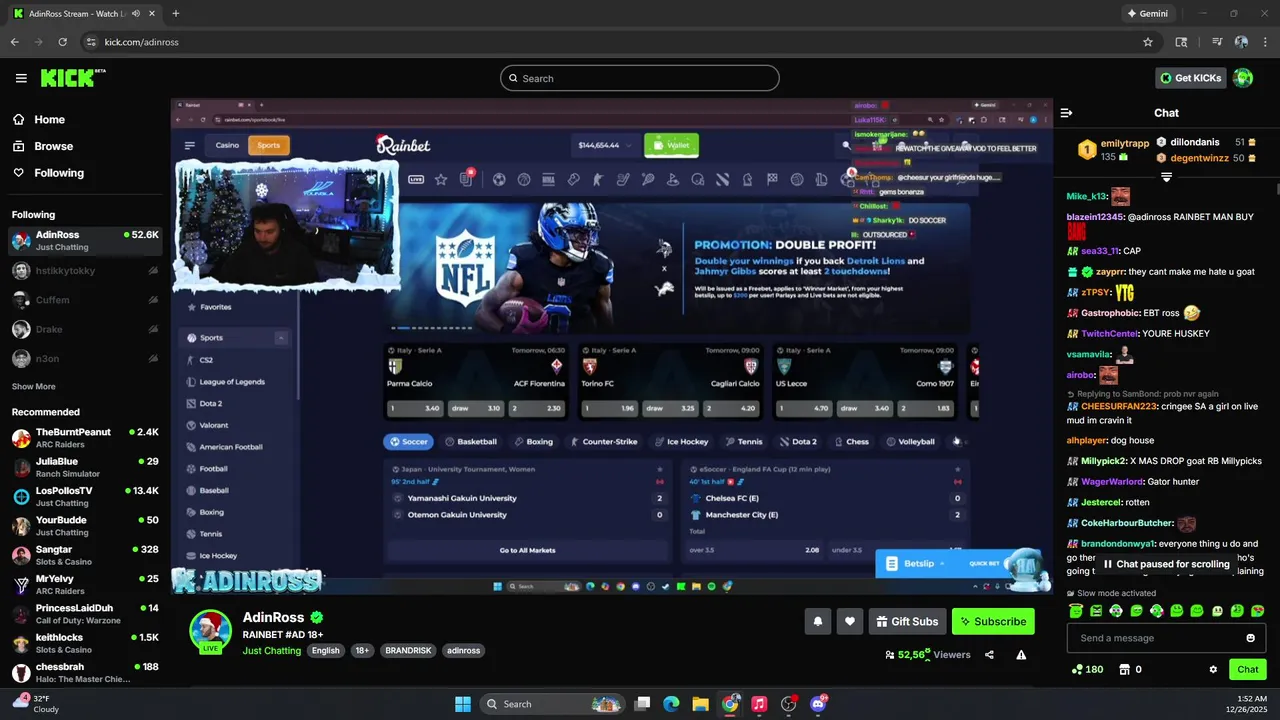Open Apple Music from the taskbar
The width and height of the screenshot is (1280, 720).
pyautogui.click(x=759, y=704)
